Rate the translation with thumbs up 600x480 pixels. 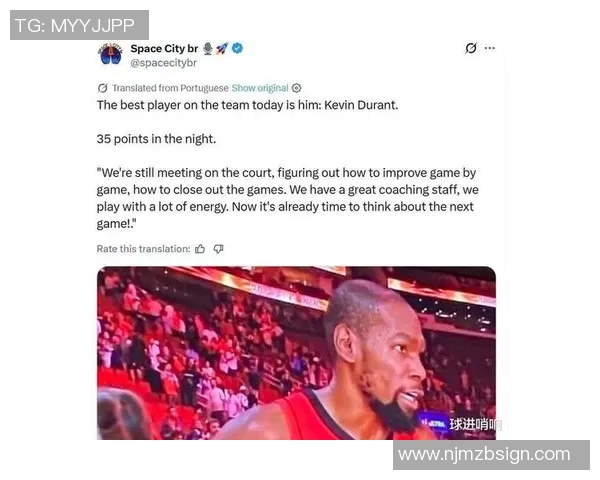coord(200,249)
